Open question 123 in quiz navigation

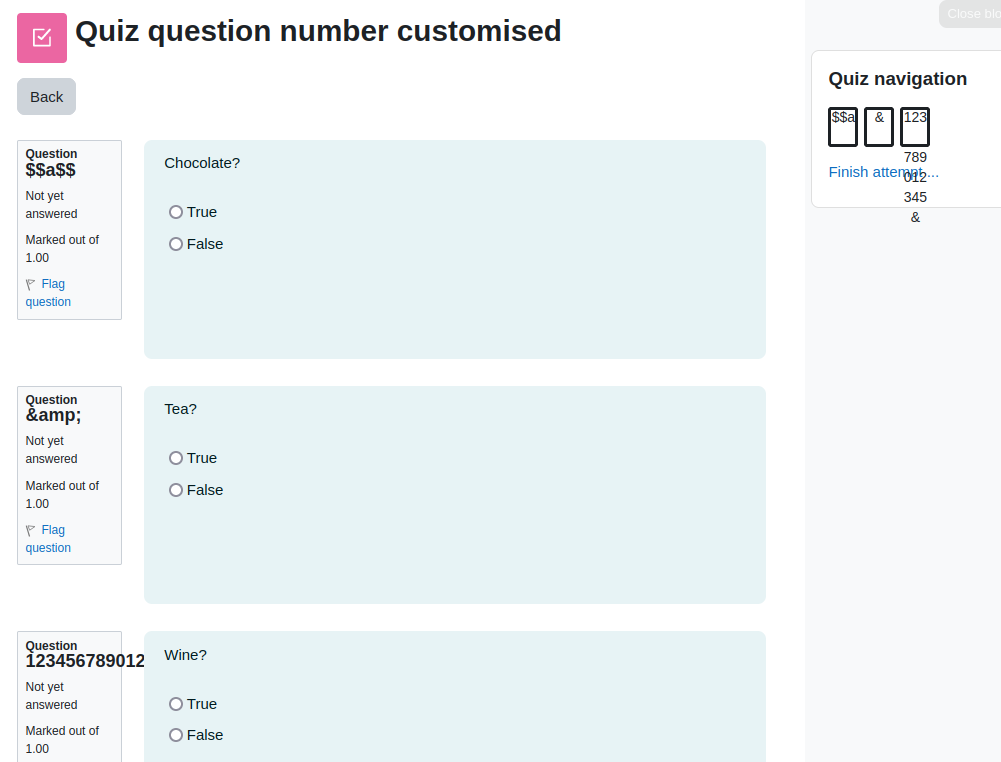pos(915,127)
